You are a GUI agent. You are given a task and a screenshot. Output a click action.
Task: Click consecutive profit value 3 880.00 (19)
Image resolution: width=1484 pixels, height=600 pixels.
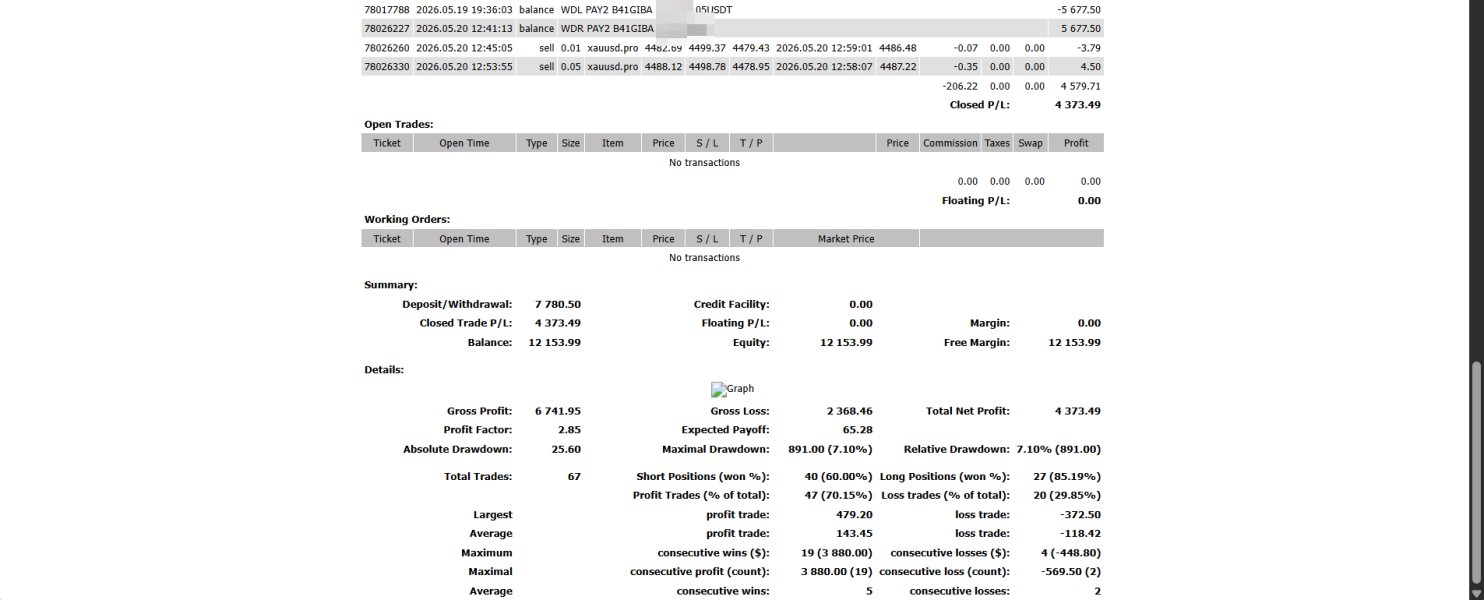tap(835, 572)
